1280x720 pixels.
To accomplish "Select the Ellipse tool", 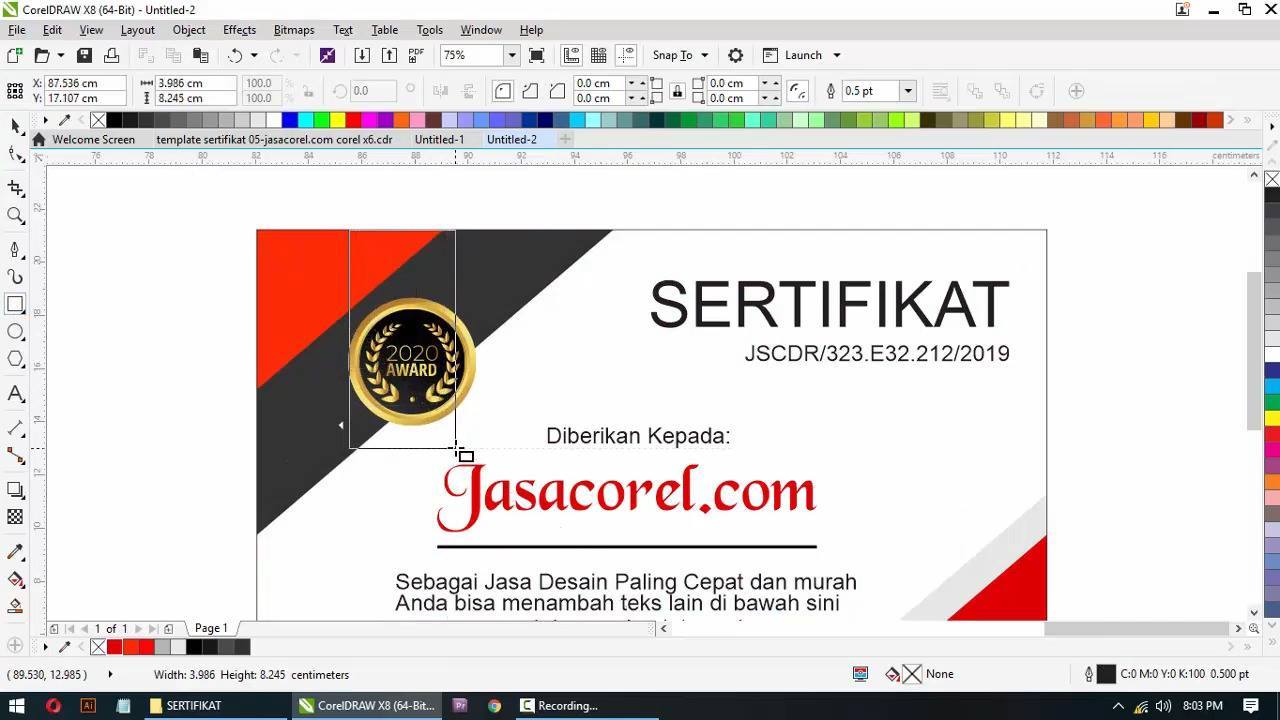I will [15, 332].
